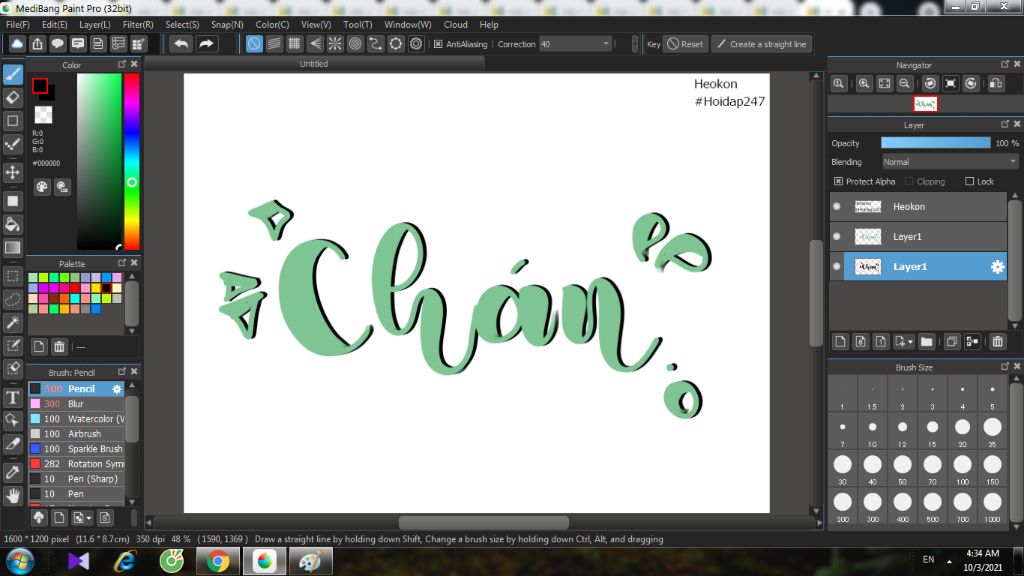
Task: Delete the layer with the trash icon
Action: (997, 342)
